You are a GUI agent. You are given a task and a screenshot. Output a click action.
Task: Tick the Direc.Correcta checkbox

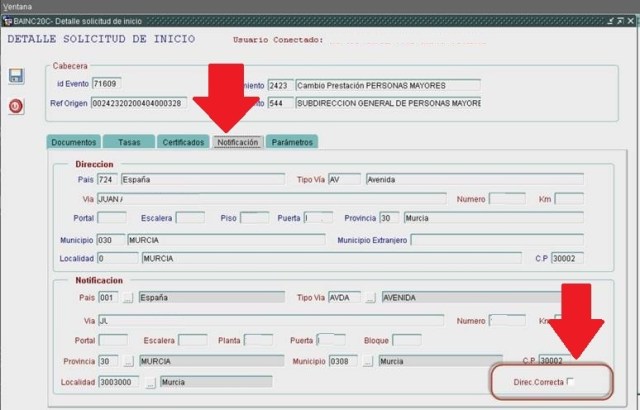[x=571, y=382]
